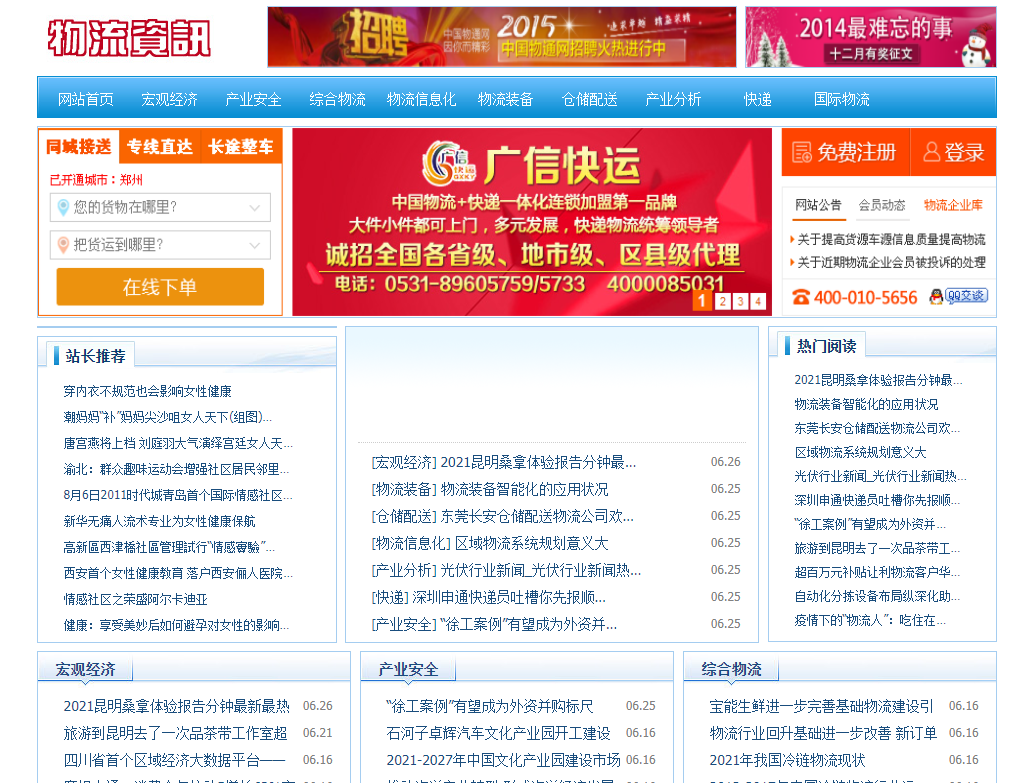Open hot read 疫情下的物流人
Image resolution: width=1030 pixels, height=783 pixels.
[870, 620]
